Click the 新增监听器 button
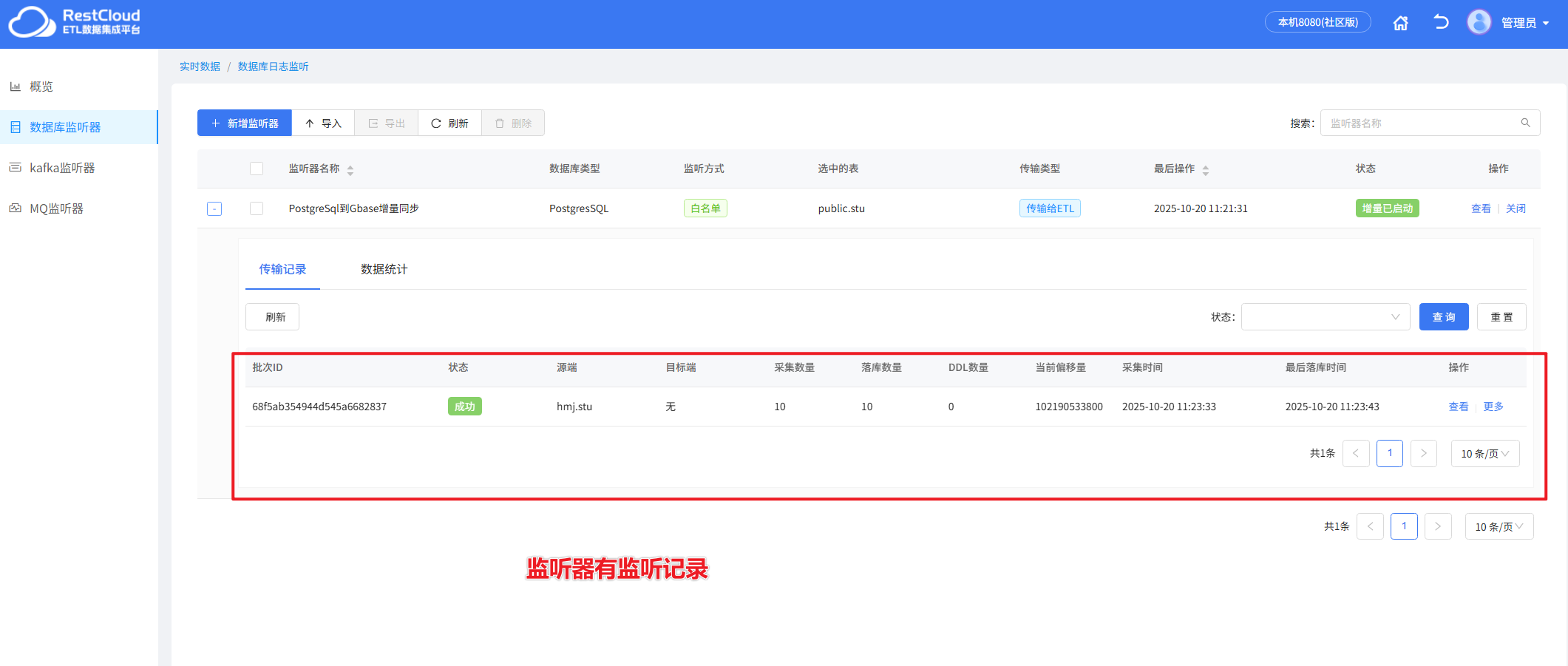The width and height of the screenshot is (1568, 666). (x=244, y=123)
